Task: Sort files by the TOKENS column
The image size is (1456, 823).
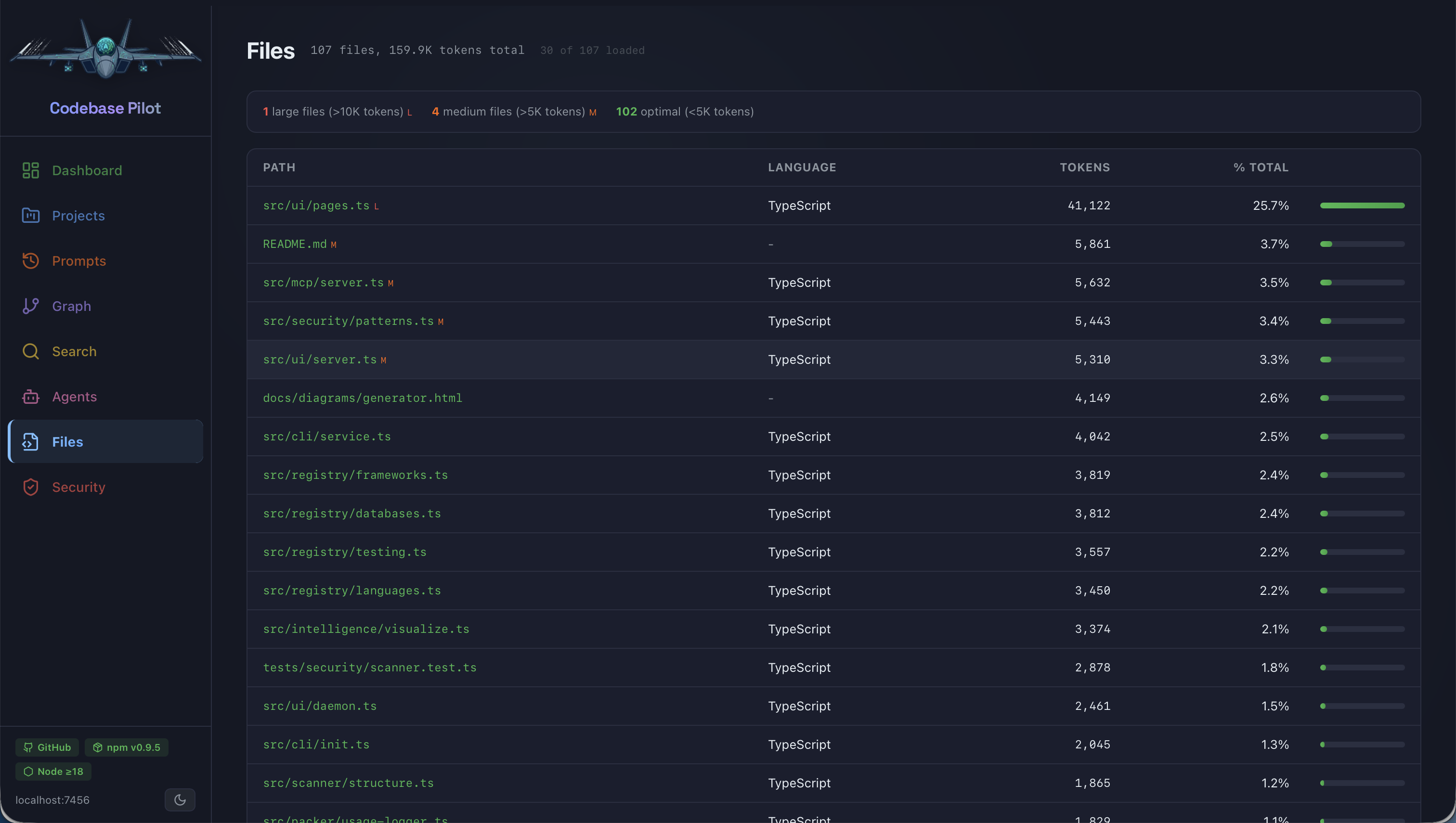Action: [1084, 167]
